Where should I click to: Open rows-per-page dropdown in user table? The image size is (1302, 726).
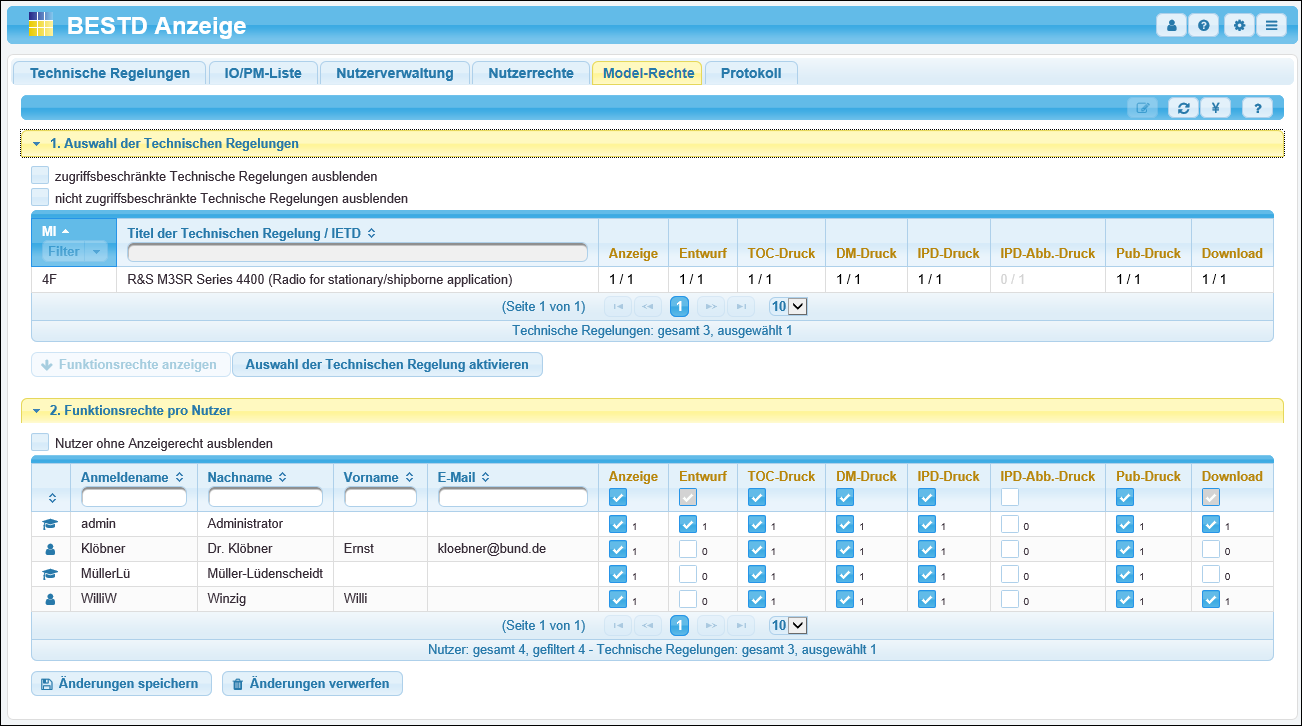click(x=788, y=626)
